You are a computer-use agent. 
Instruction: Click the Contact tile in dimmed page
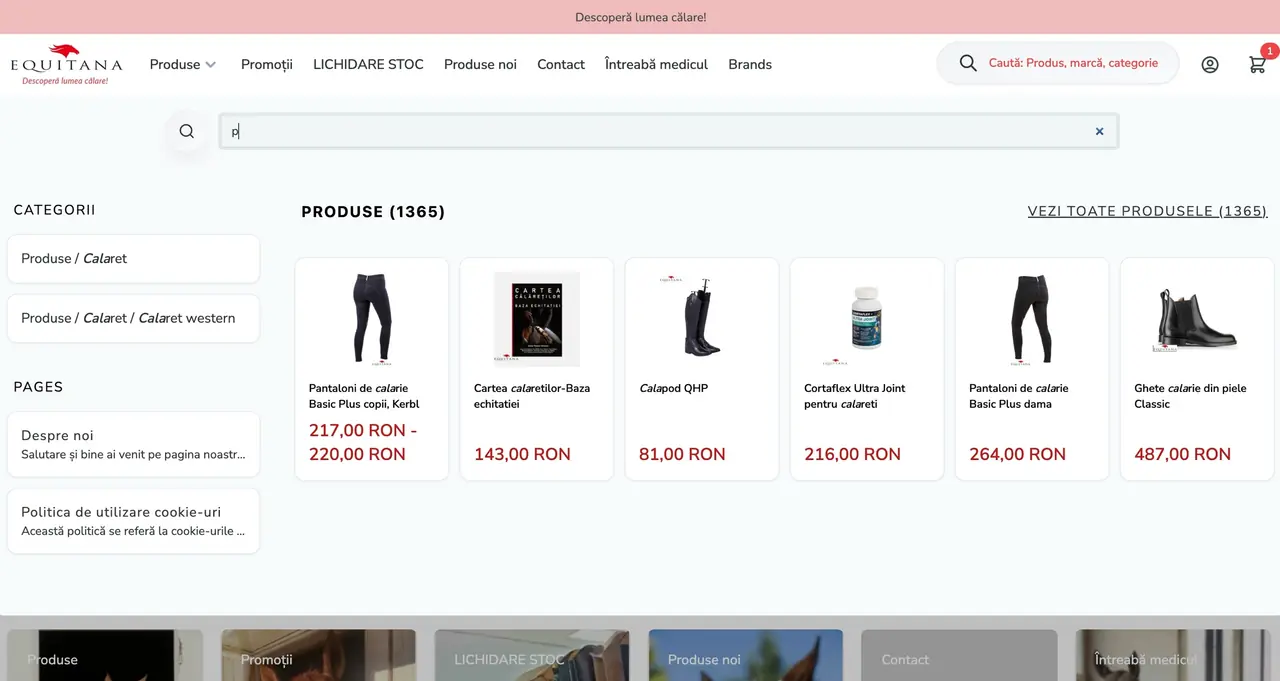pyautogui.click(x=959, y=655)
